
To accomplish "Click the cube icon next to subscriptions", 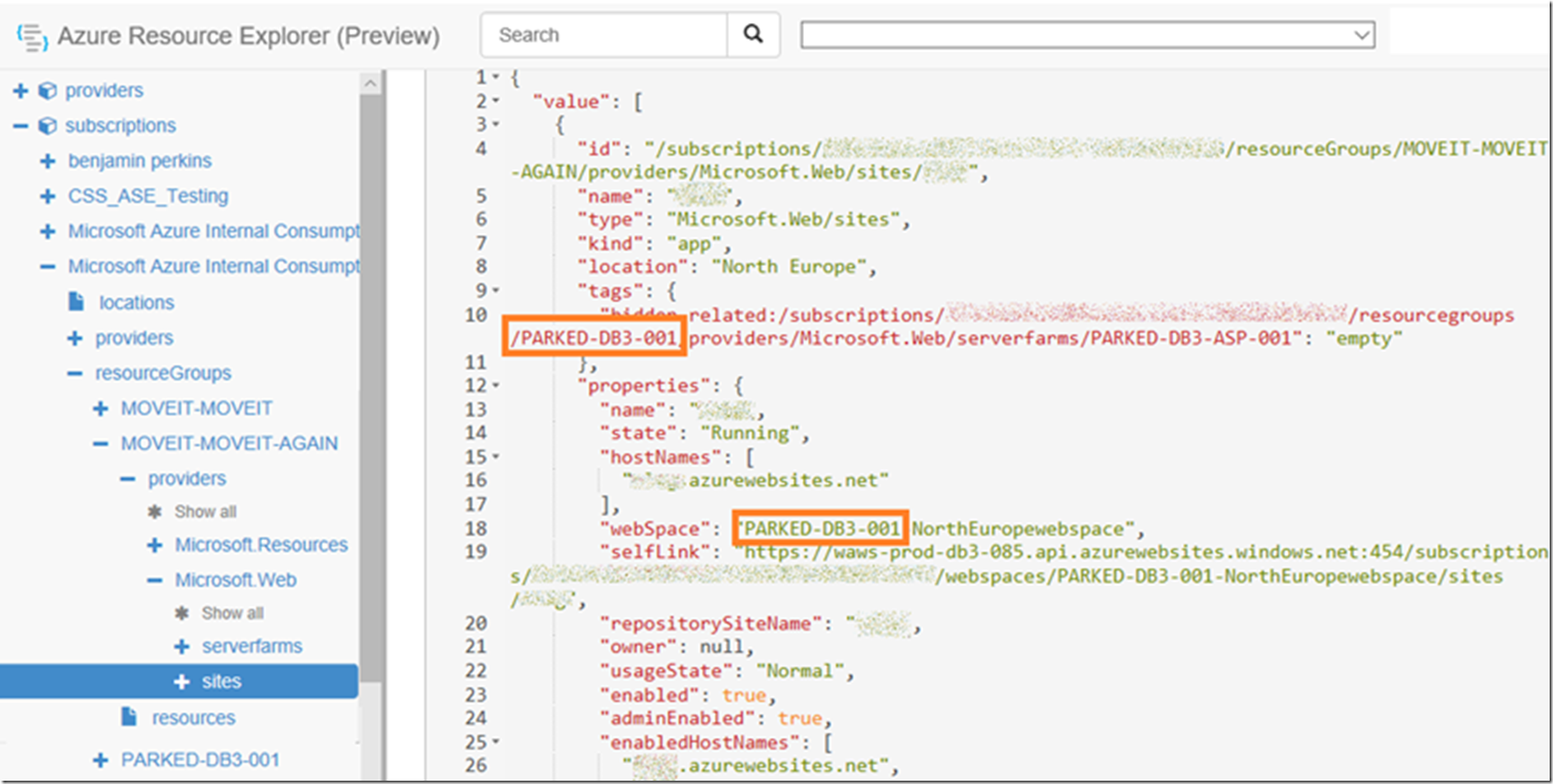I will (48, 126).
